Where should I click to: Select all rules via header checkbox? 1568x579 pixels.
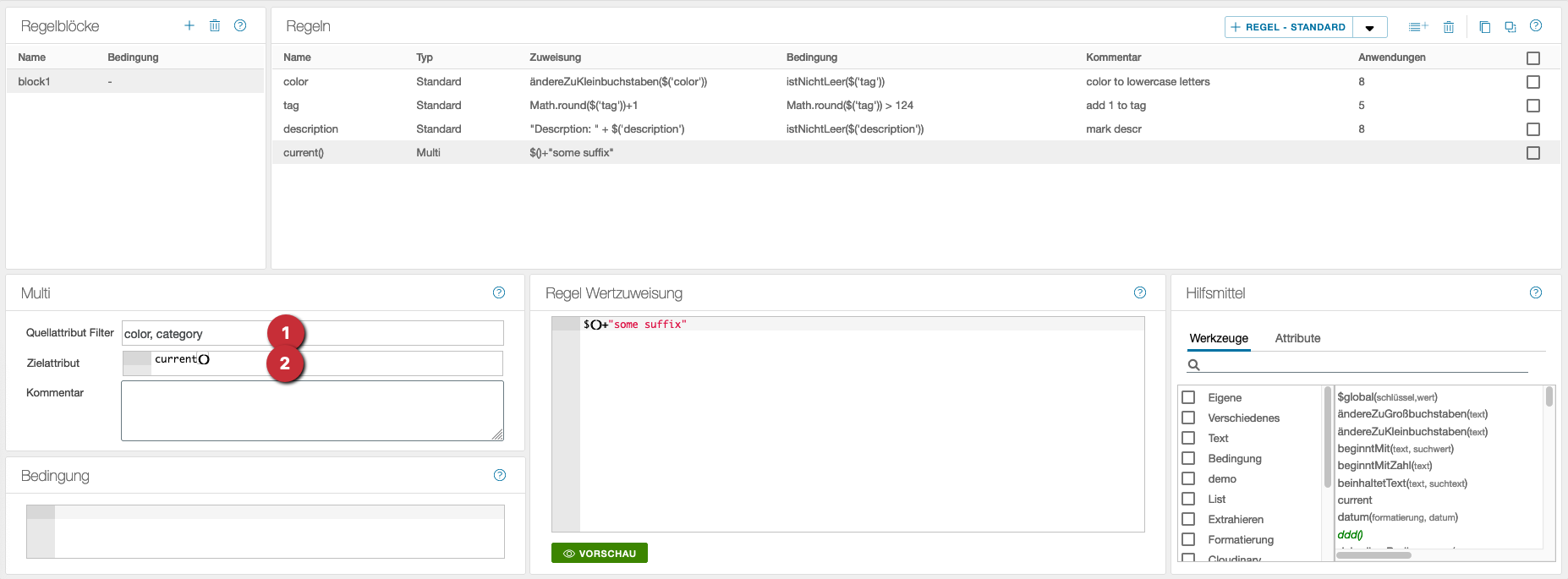(1533, 58)
